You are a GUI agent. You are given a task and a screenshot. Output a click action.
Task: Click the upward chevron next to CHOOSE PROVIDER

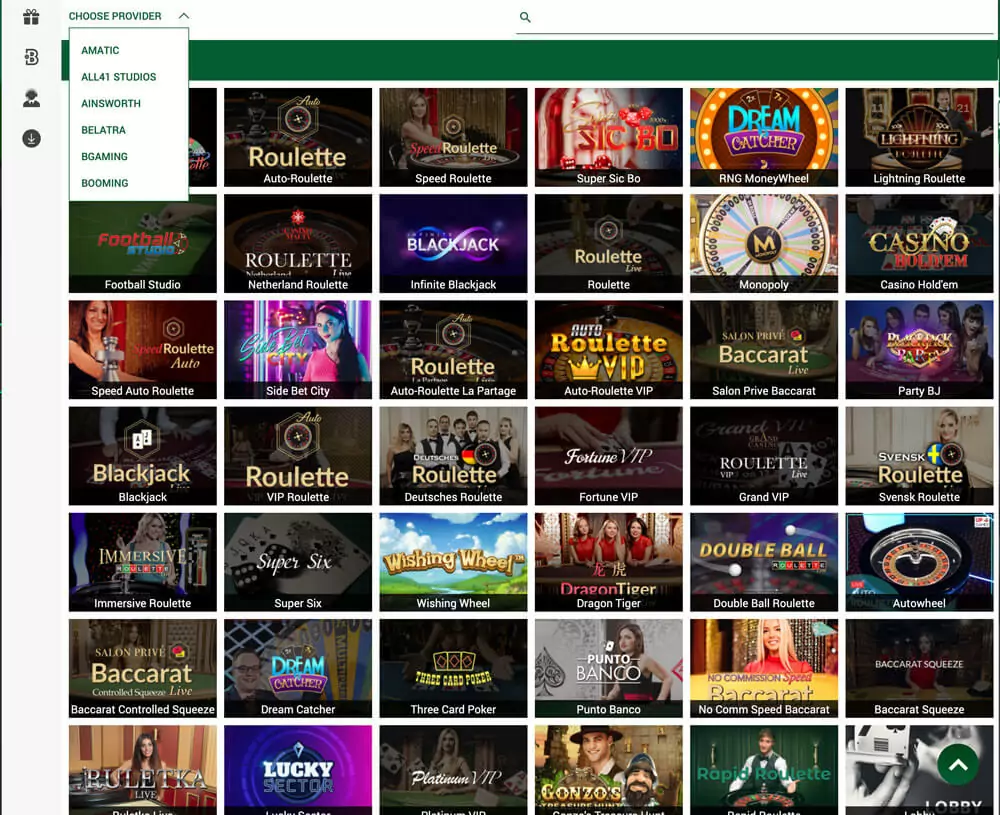(x=155, y=16)
